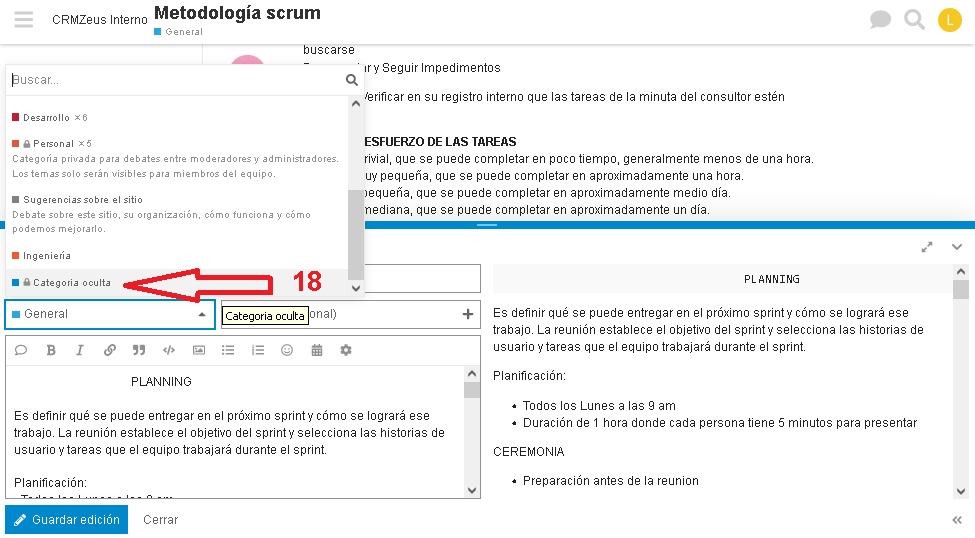Image resolution: width=975 pixels, height=538 pixels.
Task: Hide the preview with double chevron
Action: pos(957,520)
